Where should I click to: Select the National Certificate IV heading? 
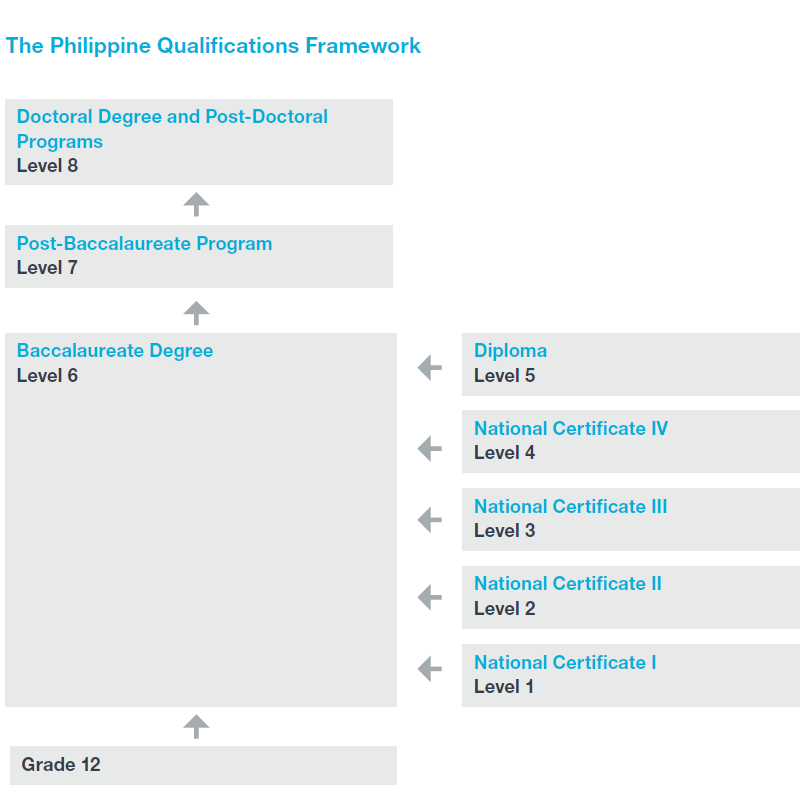(x=570, y=429)
